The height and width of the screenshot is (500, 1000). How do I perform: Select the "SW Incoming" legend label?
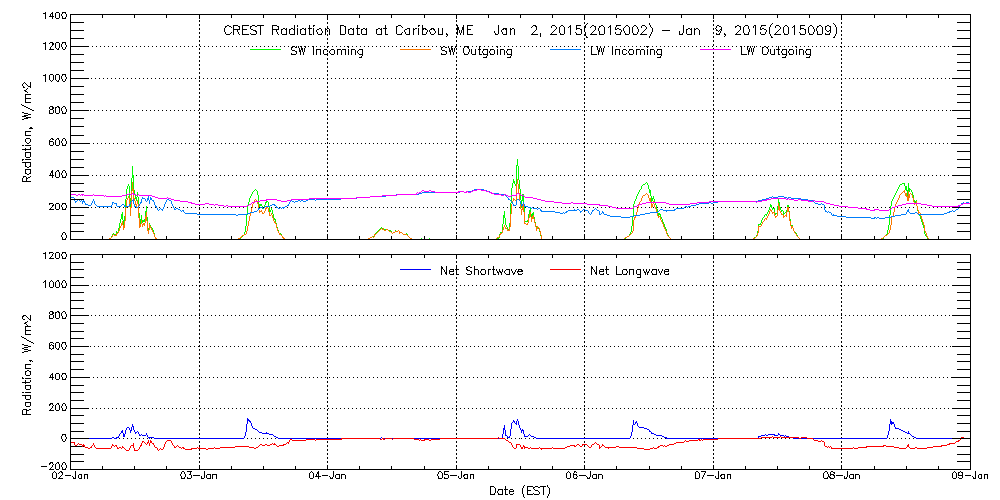coord(326,51)
